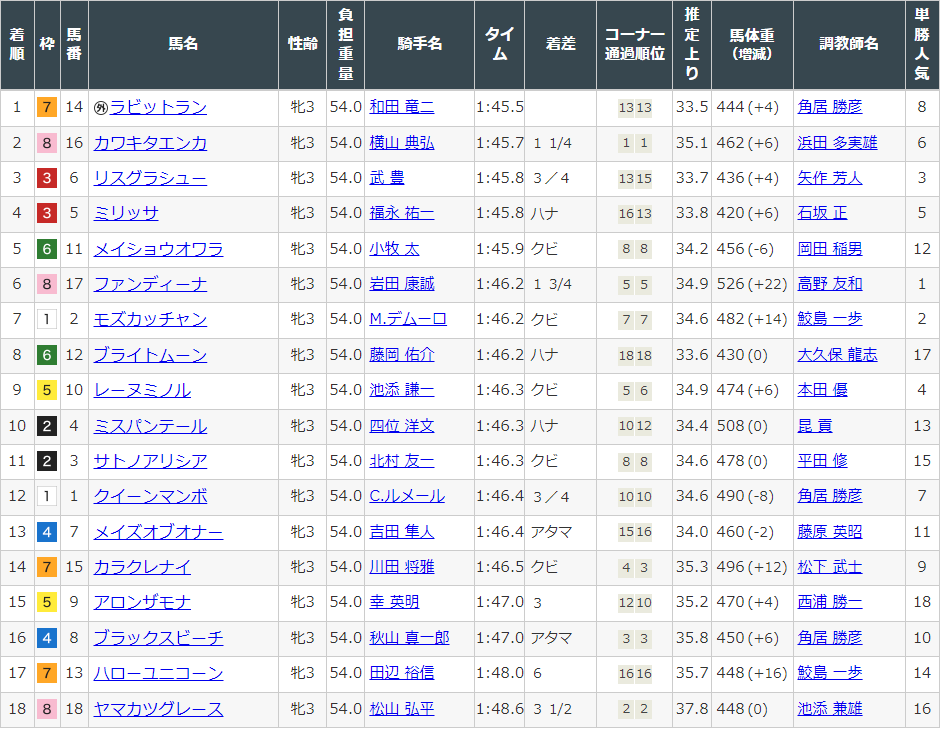Click time 1:45.5 in first row

tap(500, 107)
